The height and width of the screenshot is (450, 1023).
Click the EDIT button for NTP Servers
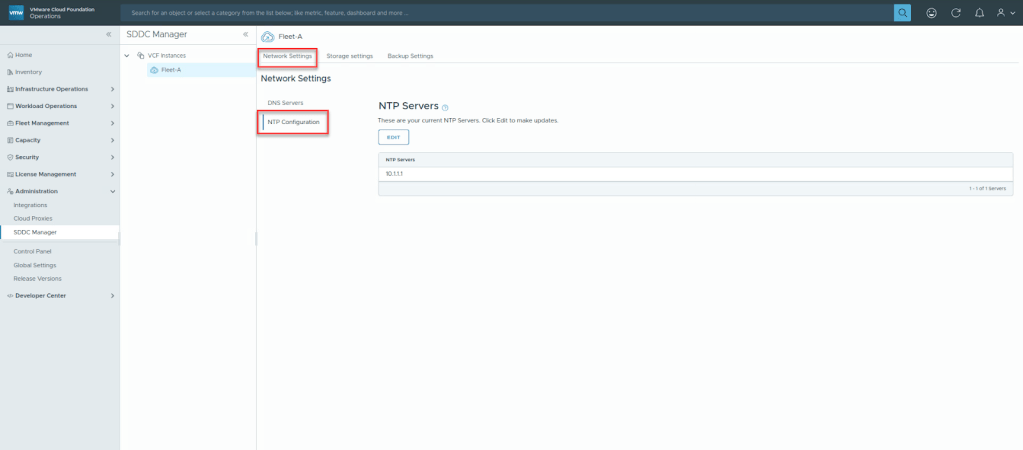click(393, 138)
